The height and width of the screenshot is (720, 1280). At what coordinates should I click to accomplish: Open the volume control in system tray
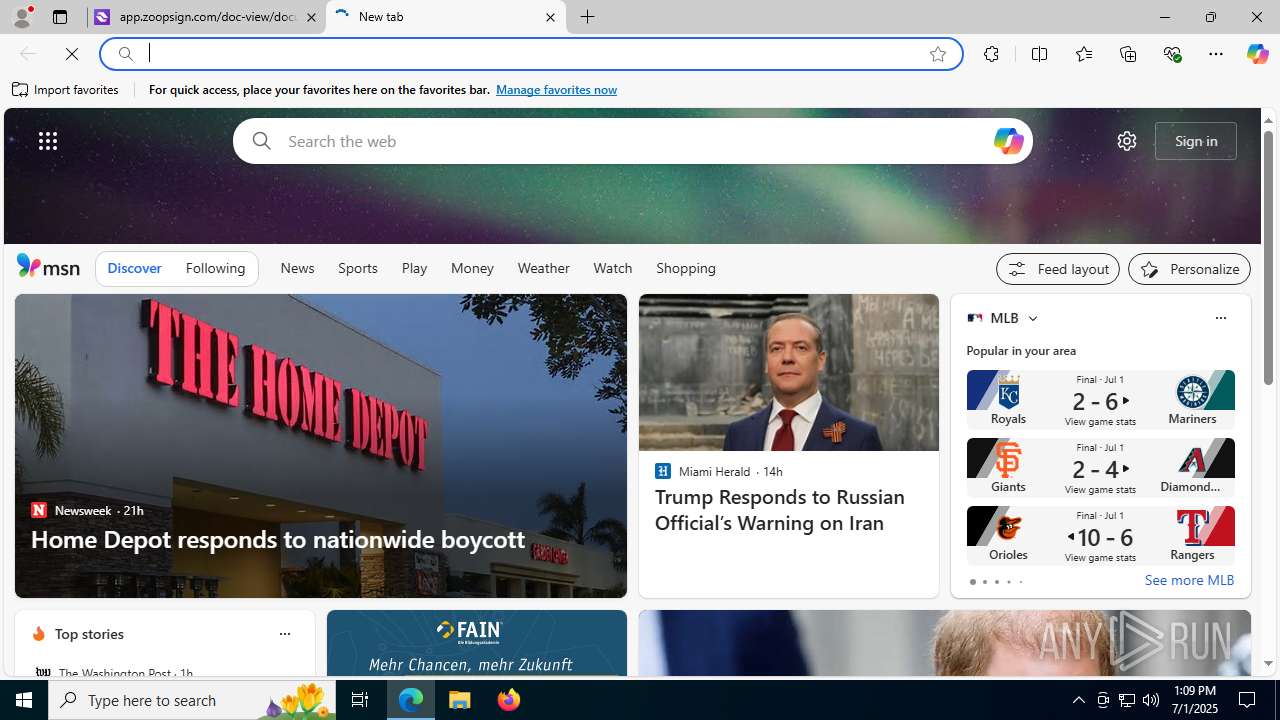(1151, 700)
